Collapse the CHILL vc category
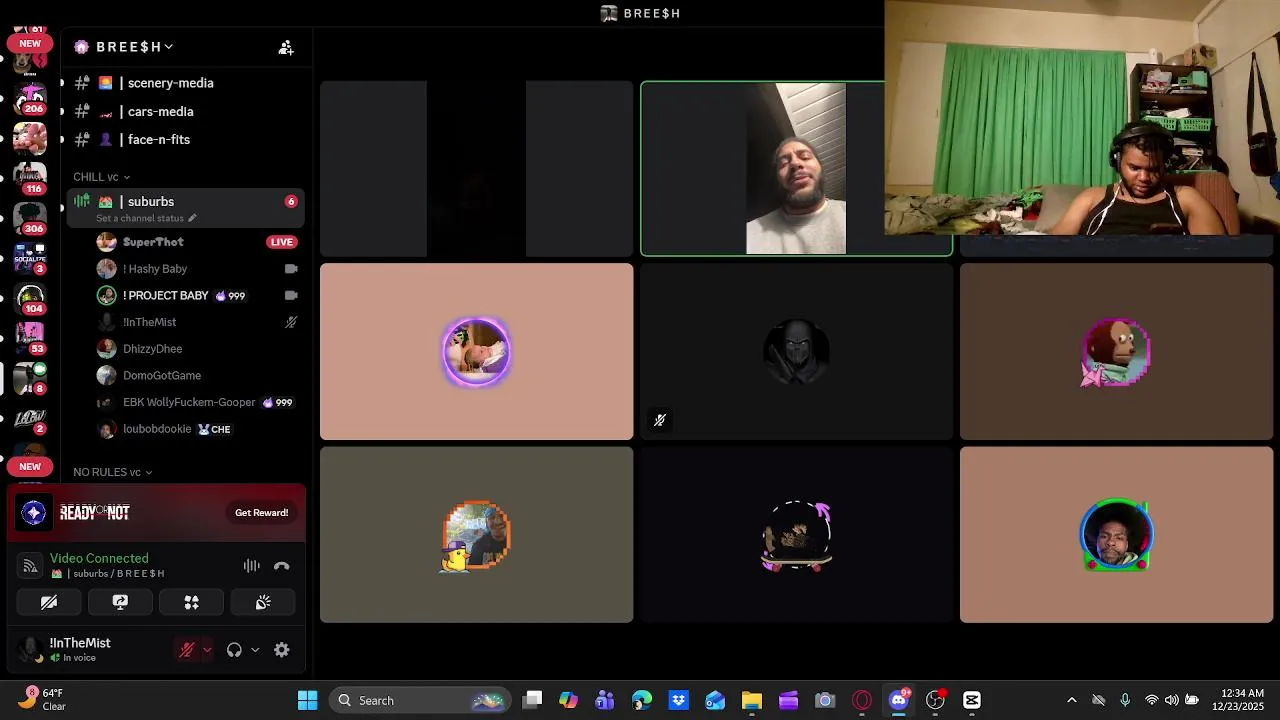Image resolution: width=1280 pixels, height=720 pixels. pos(101,177)
